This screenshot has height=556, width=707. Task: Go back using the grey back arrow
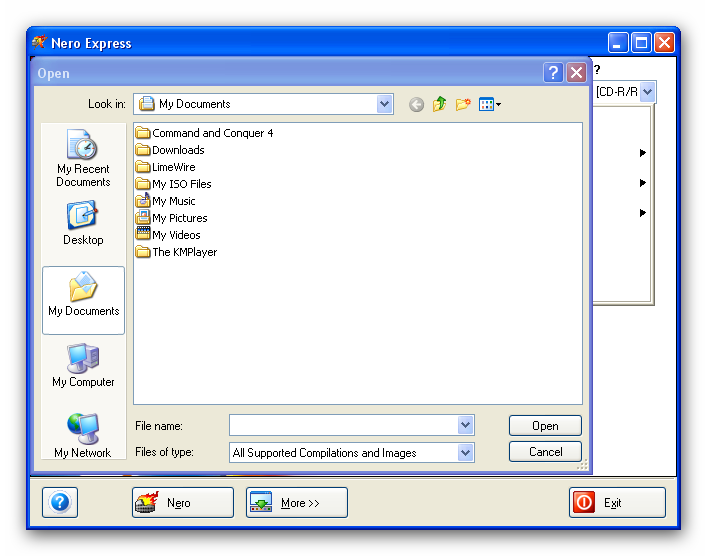pos(416,105)
